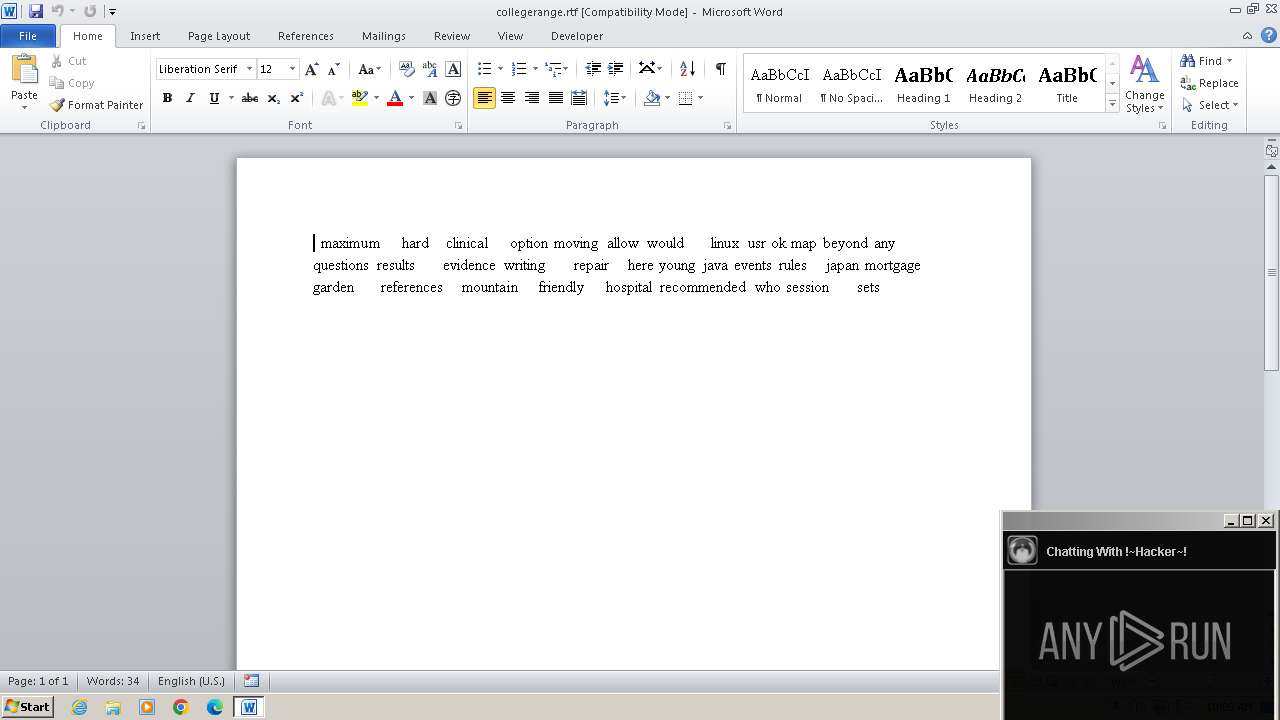This screenshot has width=1280, height=720.
Task: Open Google Chrome from the taskbar
Action: tap(181, 707)
